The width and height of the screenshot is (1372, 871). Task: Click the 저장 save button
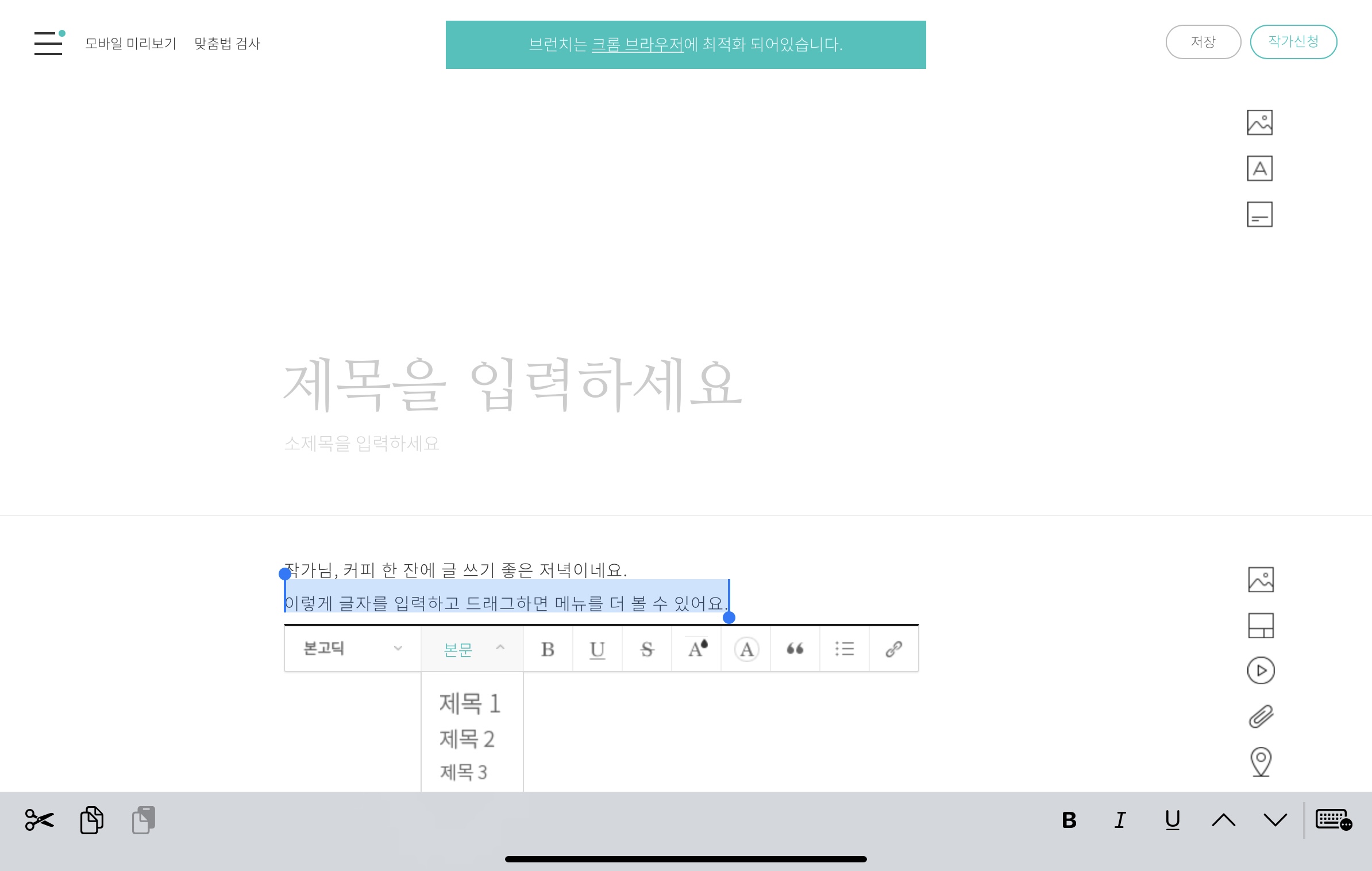pos(1203,42)
